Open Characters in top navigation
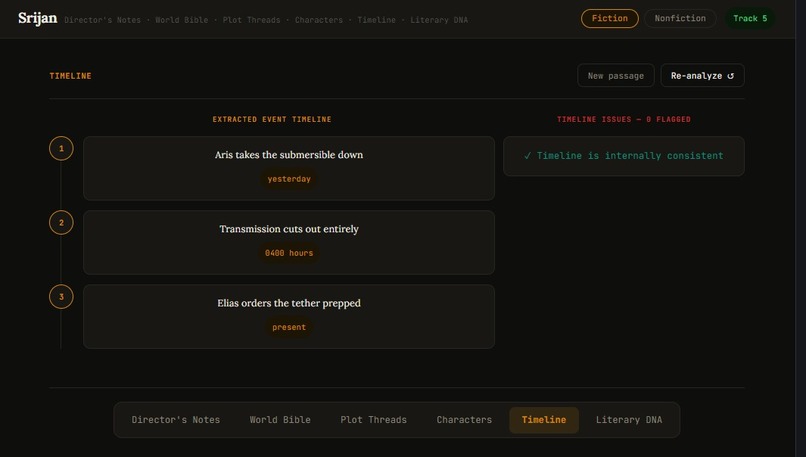The height and width of the screenshot is (457, 806). (319, 20)
